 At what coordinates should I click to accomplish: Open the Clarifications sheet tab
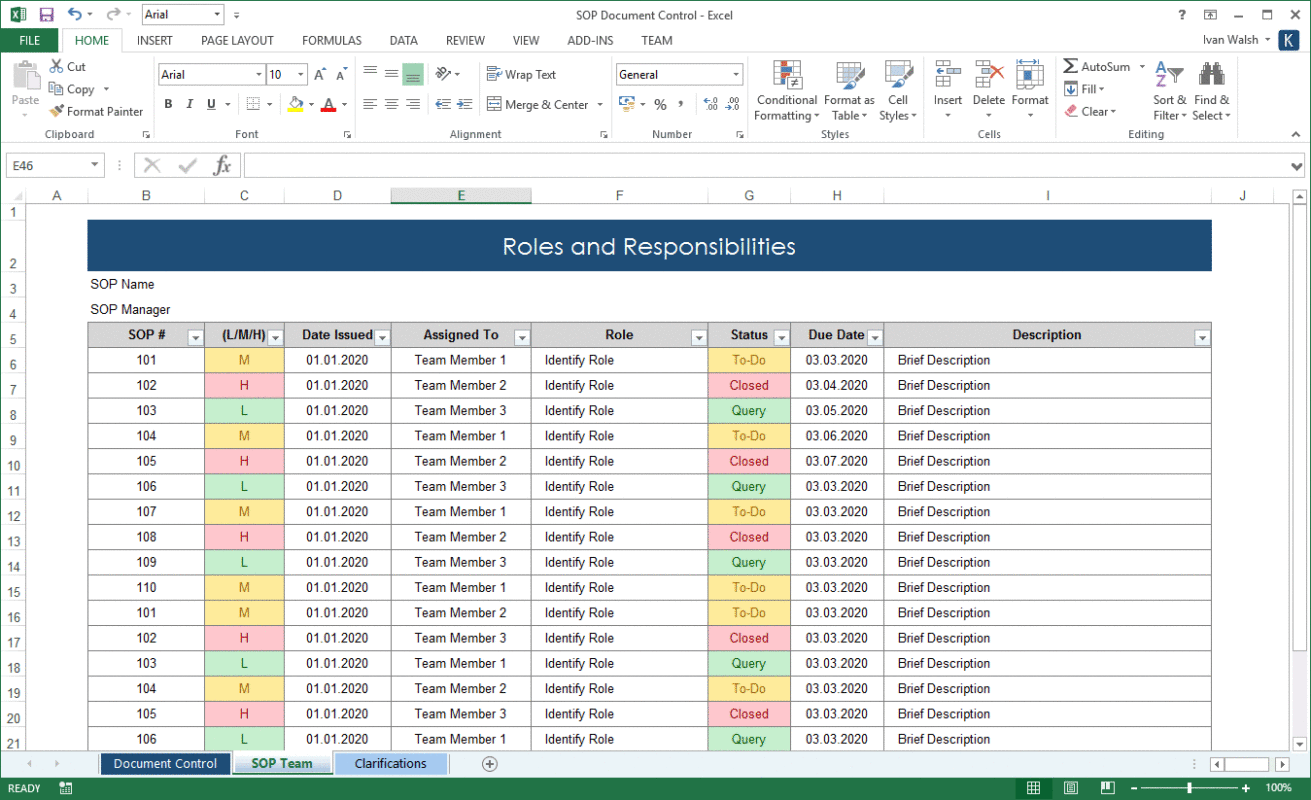coord(390,763)
